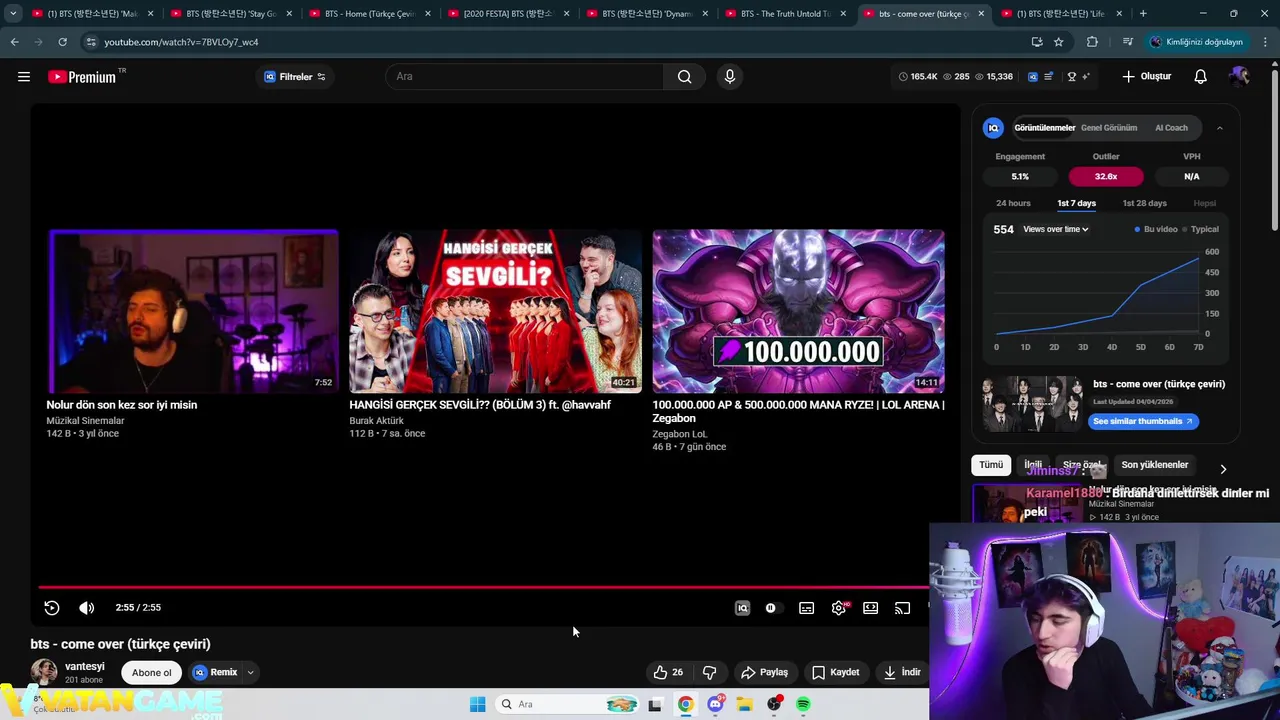Viewport: 1280px width, 720px height.
Task: Select the 24 hours range tab
Action: (1013, 203)
